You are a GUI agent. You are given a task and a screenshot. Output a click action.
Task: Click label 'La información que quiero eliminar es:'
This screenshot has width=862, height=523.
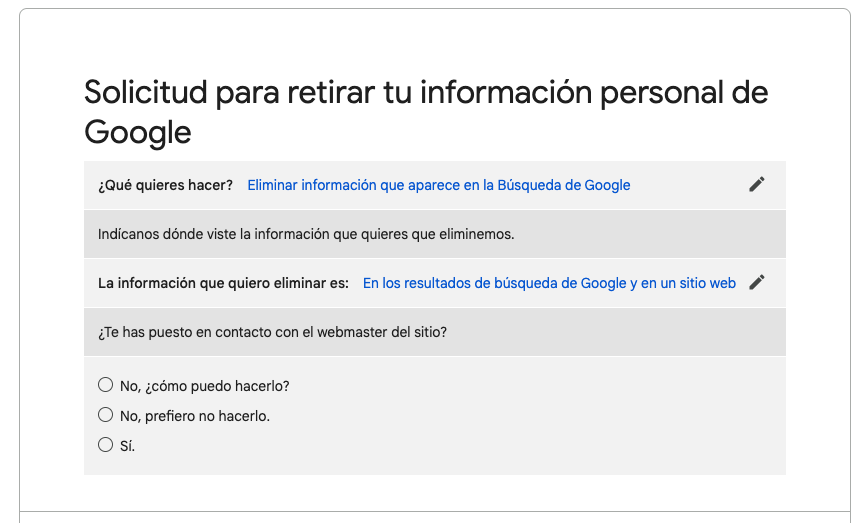[223, 283]
